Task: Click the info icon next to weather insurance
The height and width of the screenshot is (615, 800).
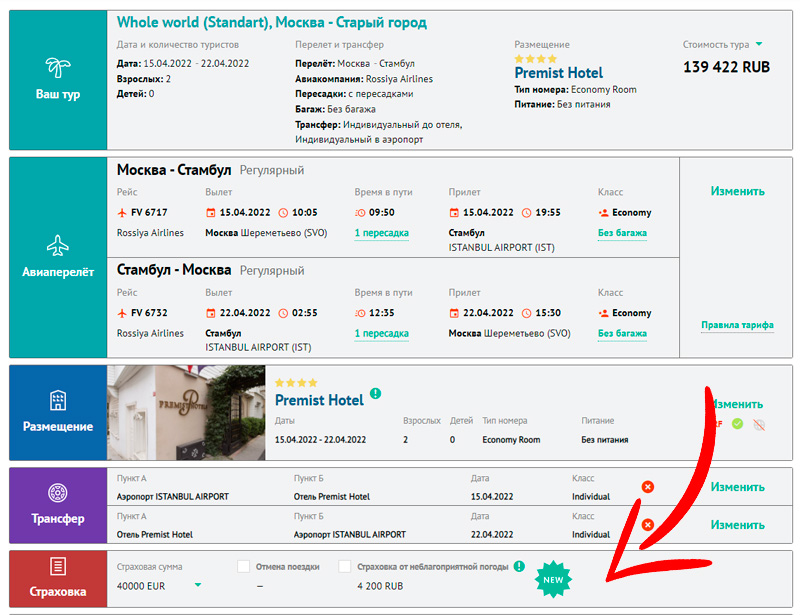Action: tap(519, 566)
